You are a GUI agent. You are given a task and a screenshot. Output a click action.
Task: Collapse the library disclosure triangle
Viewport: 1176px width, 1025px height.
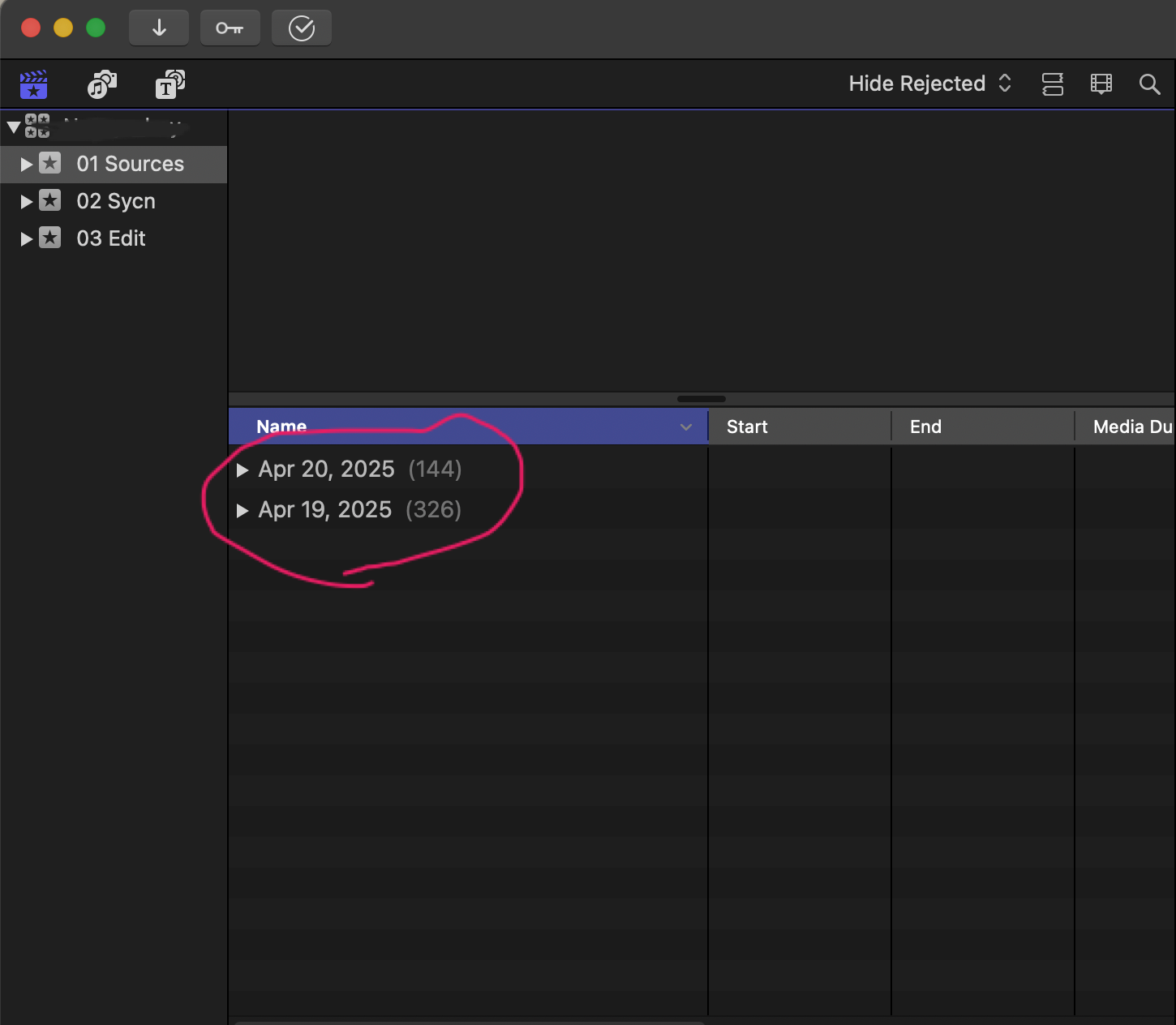tap(13, 127)
